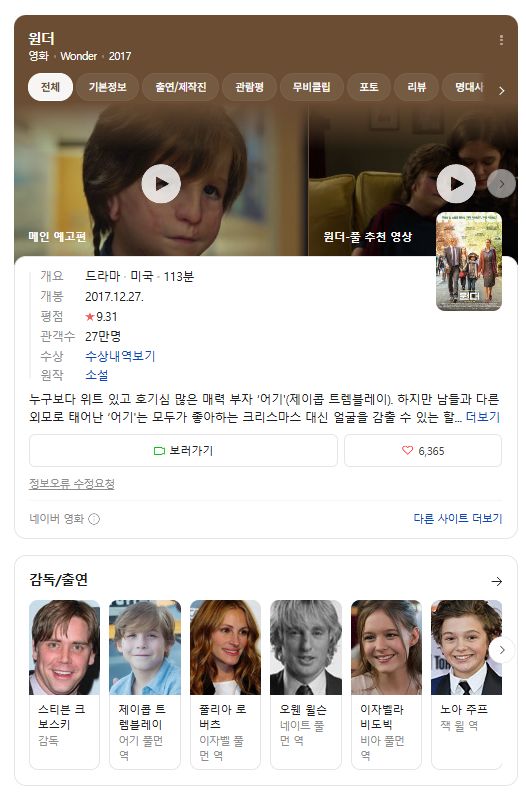The width and height of the screenshot is (526, 794).
Task: Click the 보러가기 watch button
Action: 183,450
